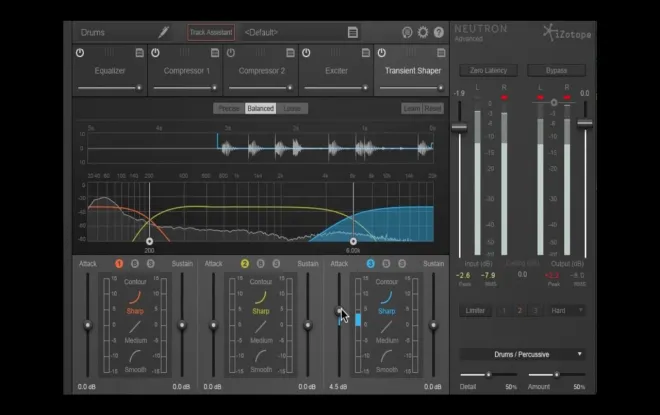Viewport: 660px width, 415px height.
Task: Click the Bypass button
Action: [556, 70]
